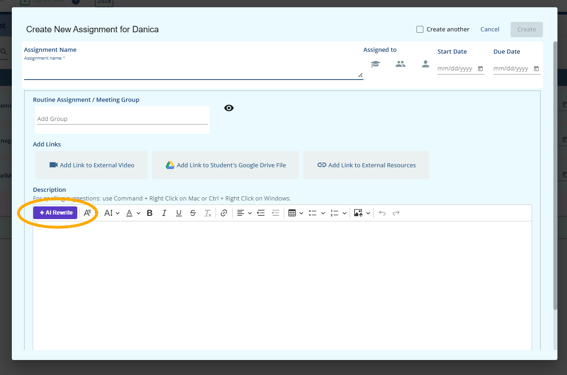This screenshot has height=375, width=567.
Task: Check the Create another checkbox
Action: point(419,29)
